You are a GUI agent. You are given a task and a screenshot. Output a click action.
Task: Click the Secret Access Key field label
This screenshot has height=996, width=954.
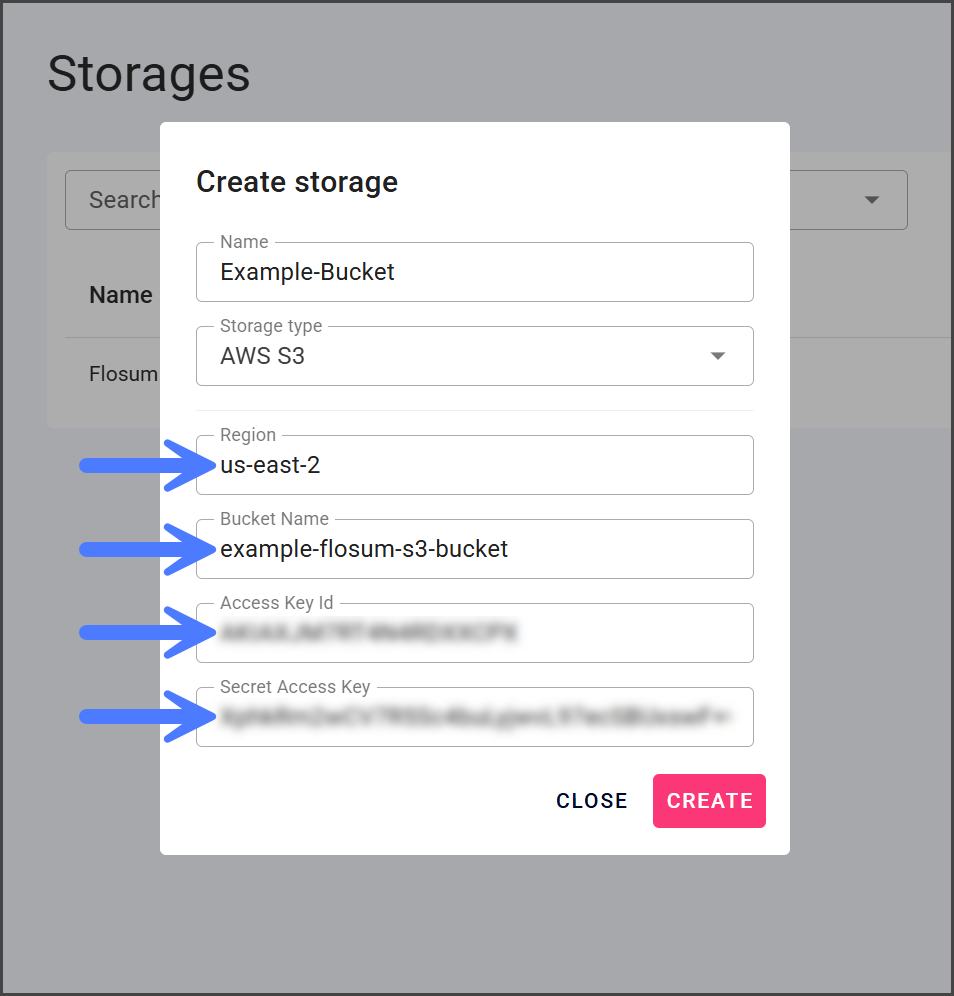click(295, 687)
